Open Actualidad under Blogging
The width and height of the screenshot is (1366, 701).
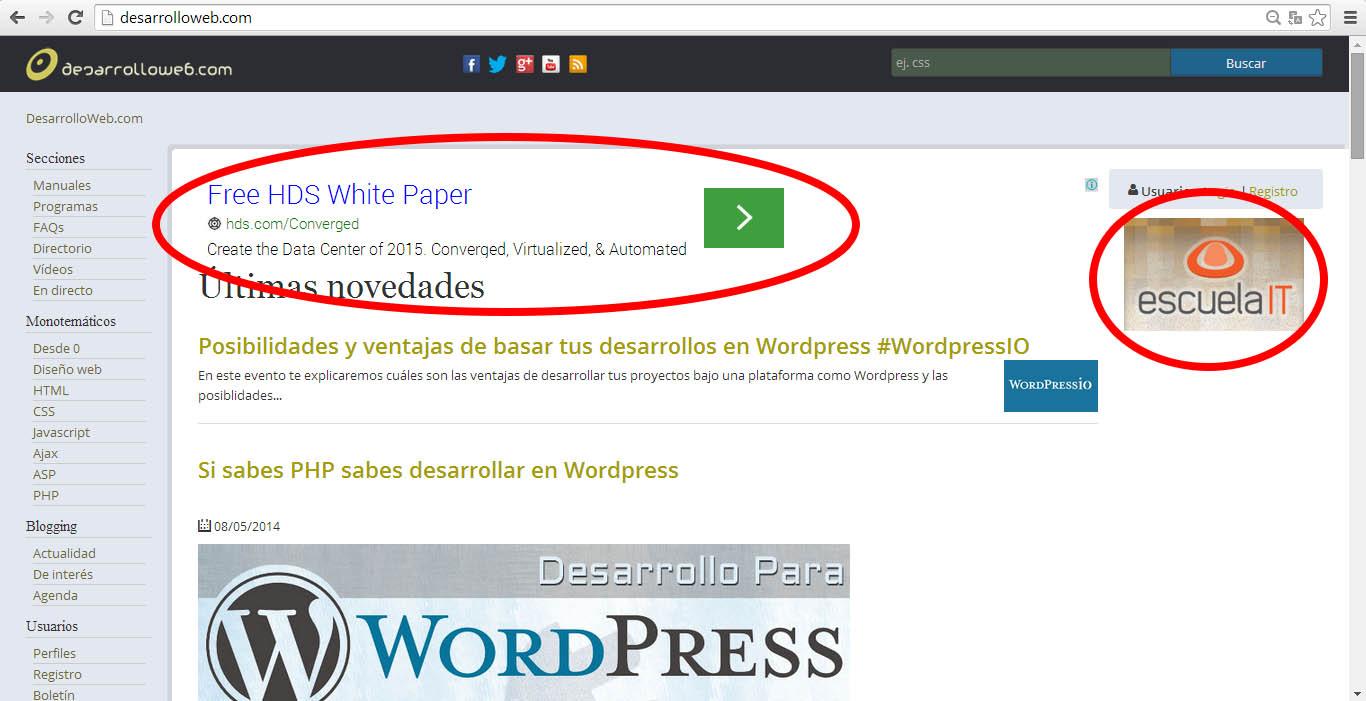pos(64,553)
